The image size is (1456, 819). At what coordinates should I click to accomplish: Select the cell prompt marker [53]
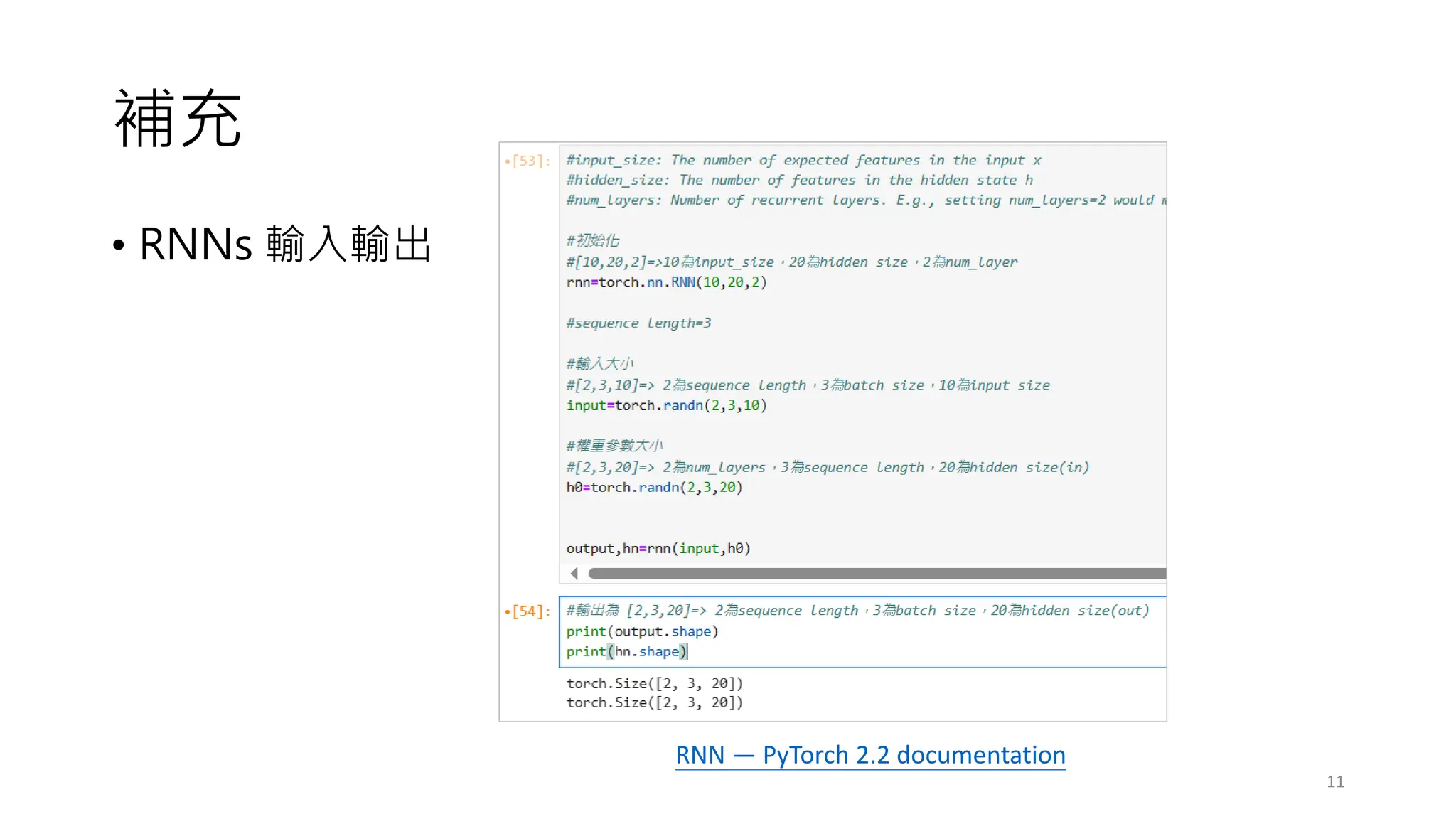pyautogui.click(x=530, y=161)
